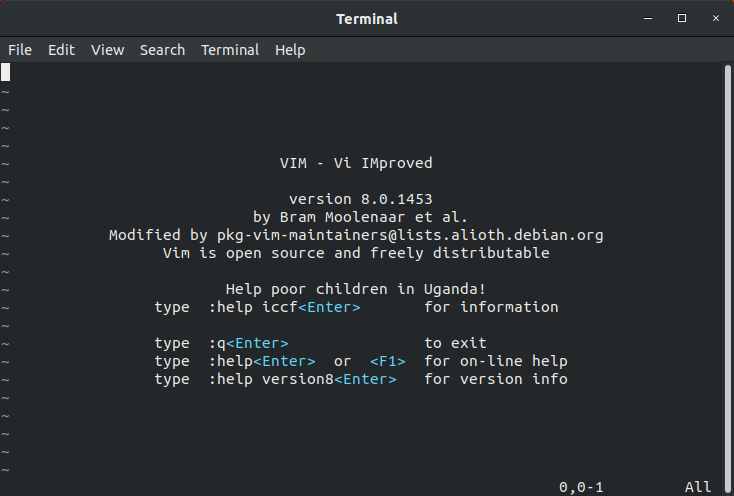Maximize the Terminal window
This screenshot has width=734, height=496.
coord(682,18)
